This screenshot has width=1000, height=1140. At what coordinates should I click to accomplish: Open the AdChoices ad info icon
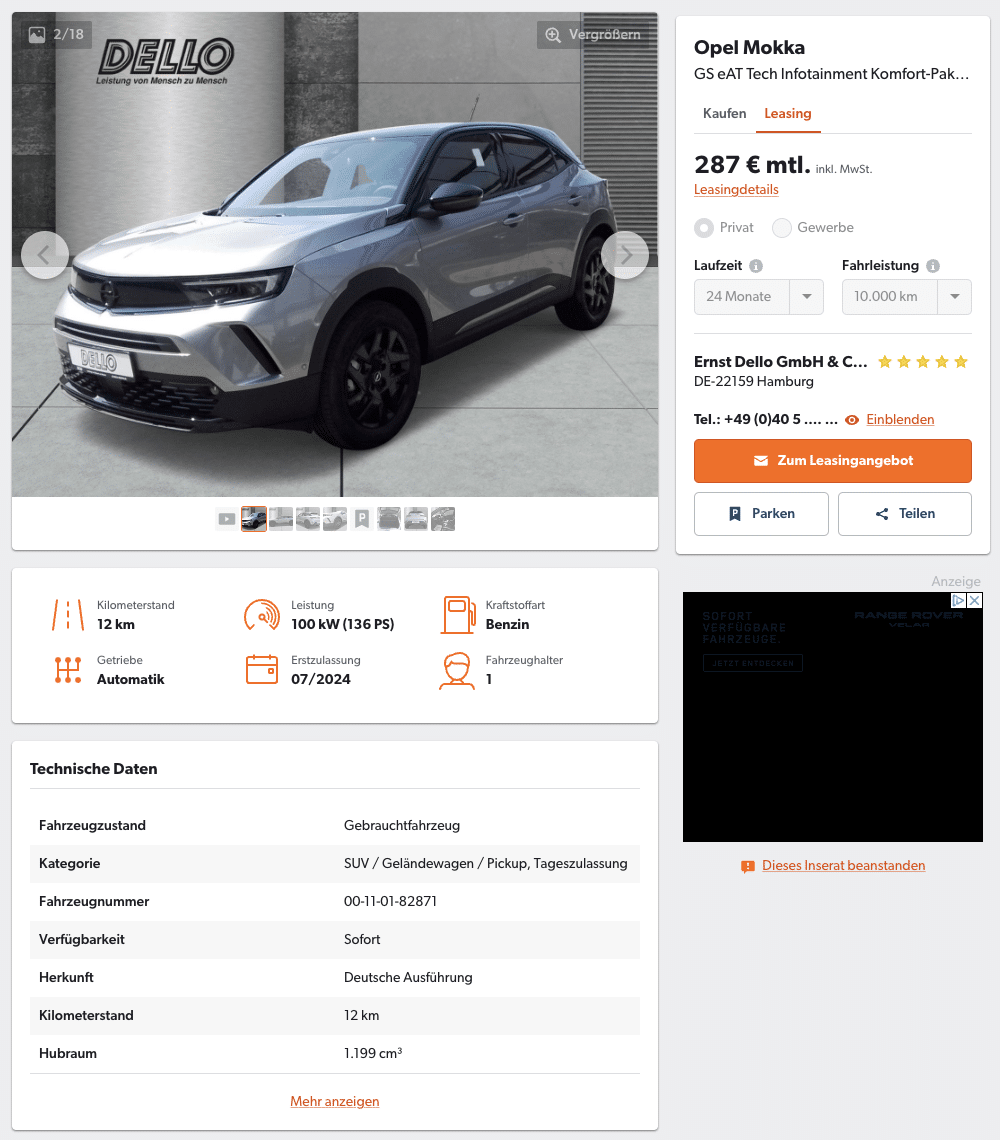959,600
